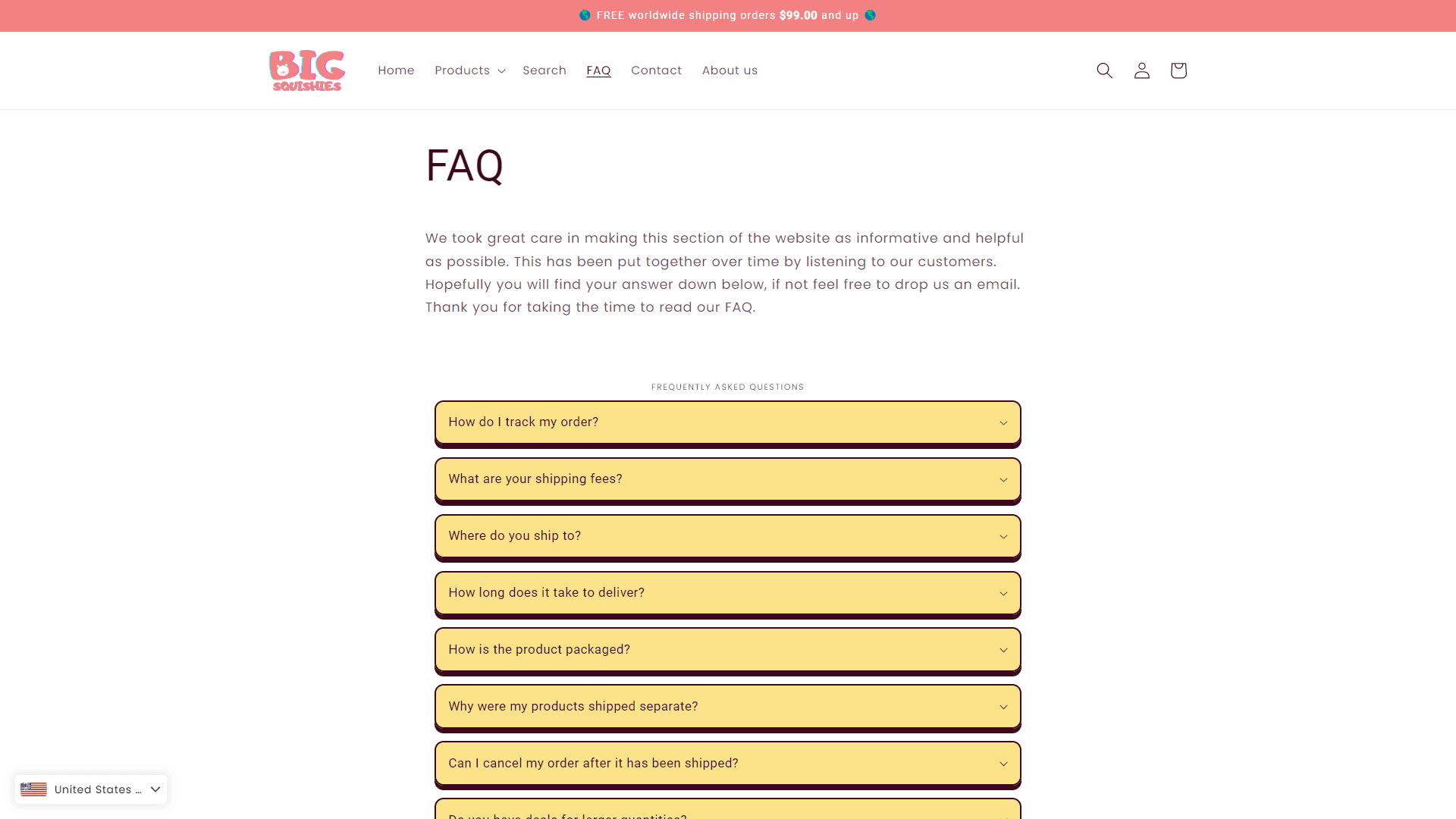Open the search magnifier icon
Screen dimensions: 1456x819
1104,71
